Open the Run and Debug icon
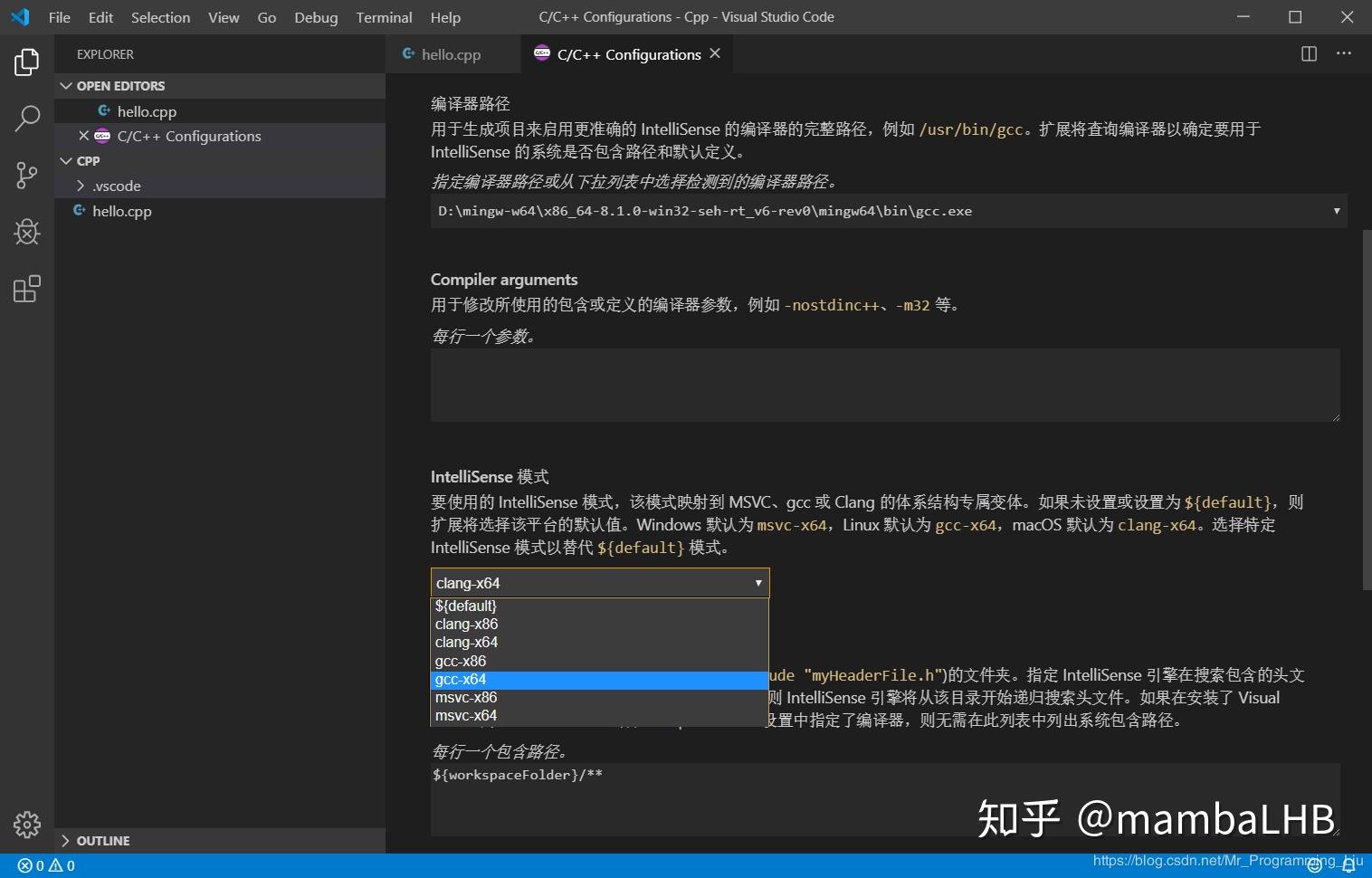1372x878 pixels. 26,232
